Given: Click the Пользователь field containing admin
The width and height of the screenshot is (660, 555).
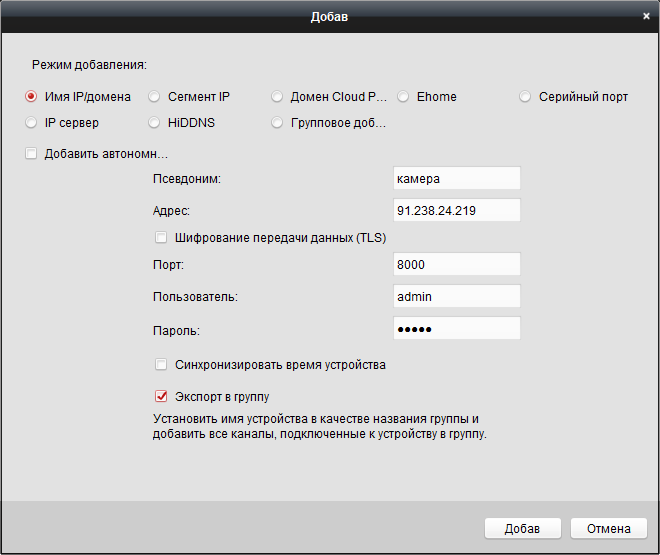Looking at the screenshot, I should [x=457, y=296].
